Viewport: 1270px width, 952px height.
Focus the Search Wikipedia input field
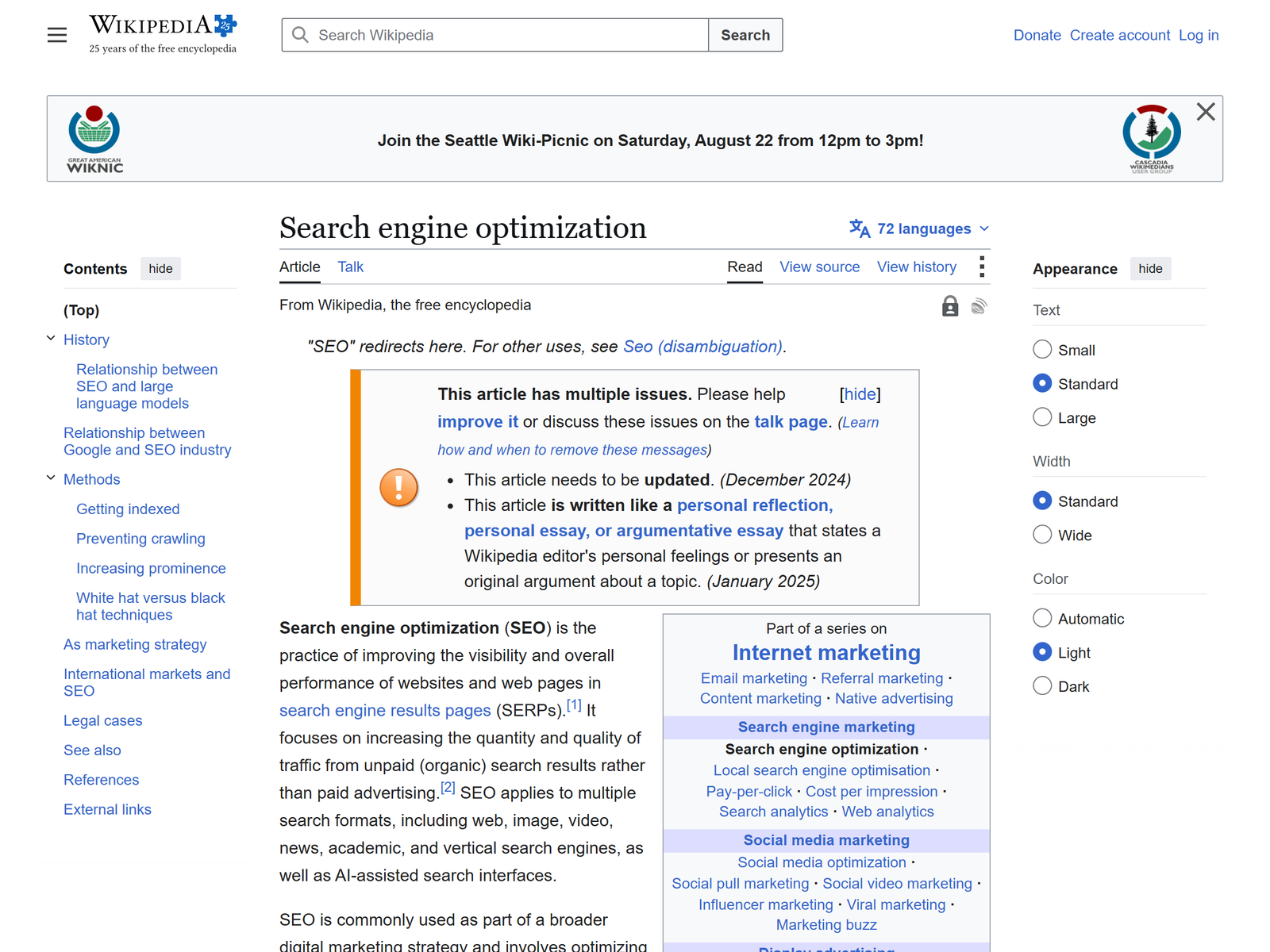(495, 35)
